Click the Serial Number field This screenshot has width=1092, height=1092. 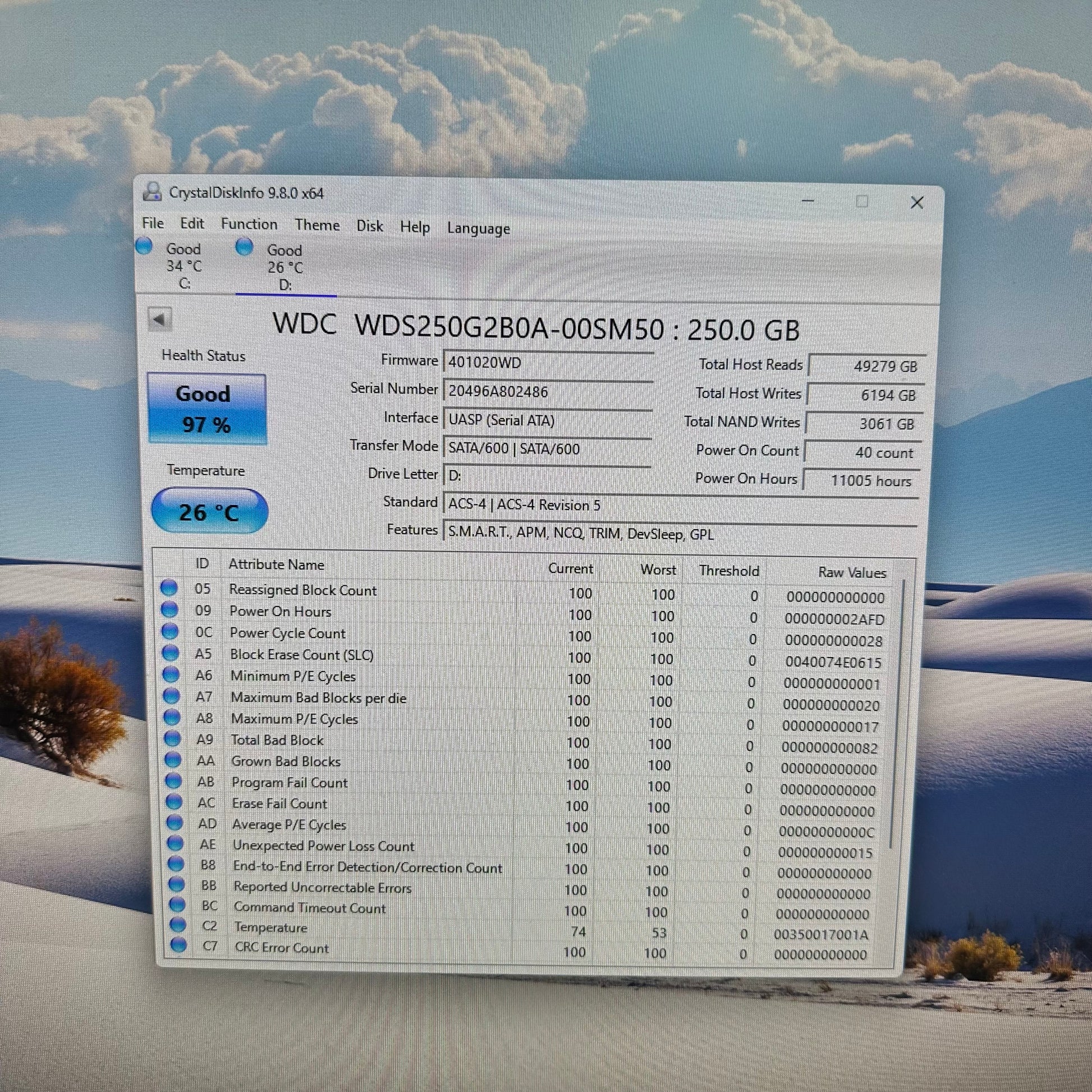coord(548,391)
